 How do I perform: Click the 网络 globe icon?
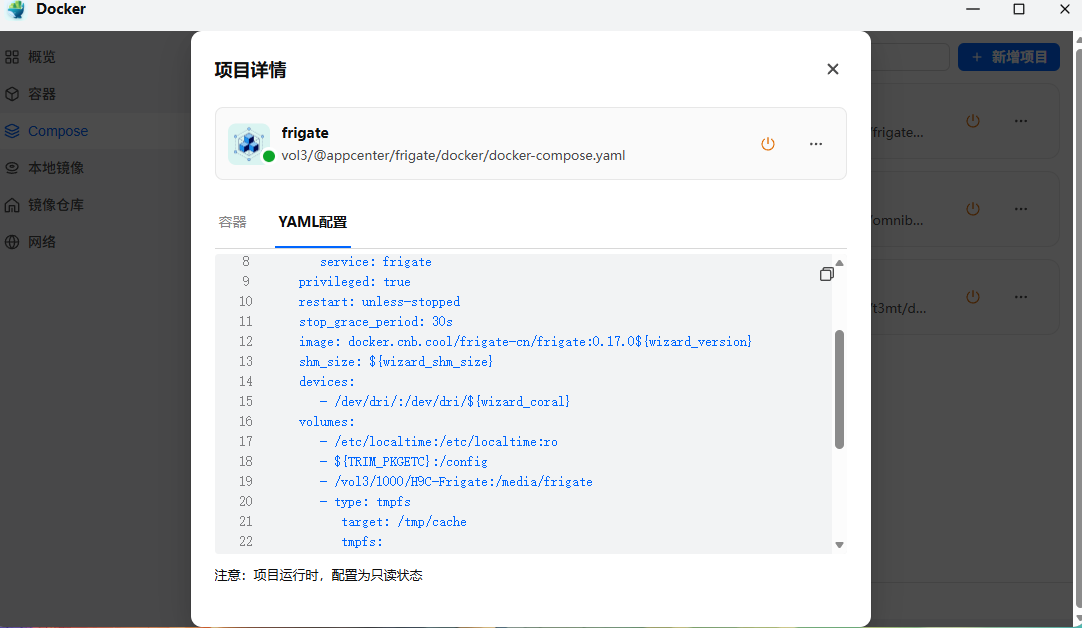[x=12, y=242]
